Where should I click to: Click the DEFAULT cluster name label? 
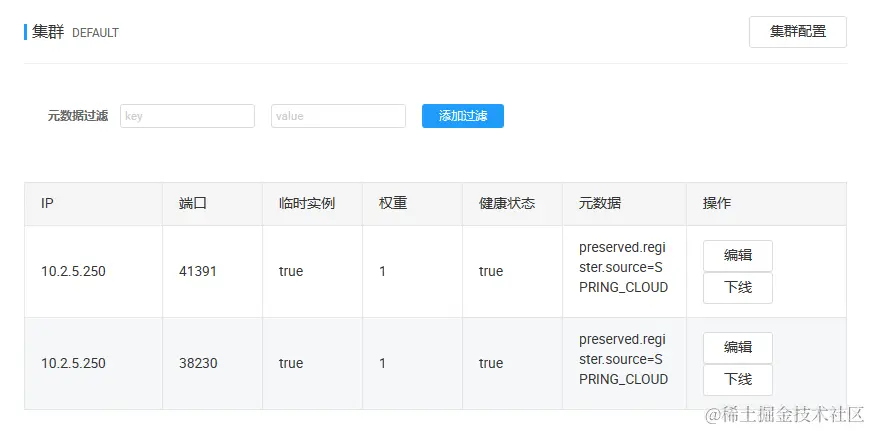tap(96, 33)
